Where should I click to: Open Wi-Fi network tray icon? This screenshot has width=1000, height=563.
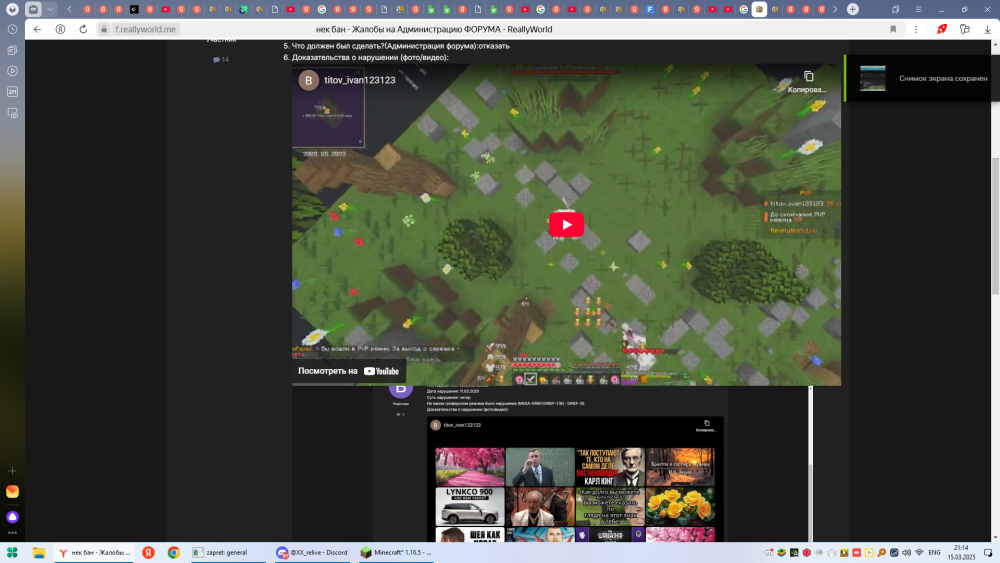(x=919, y=553)
